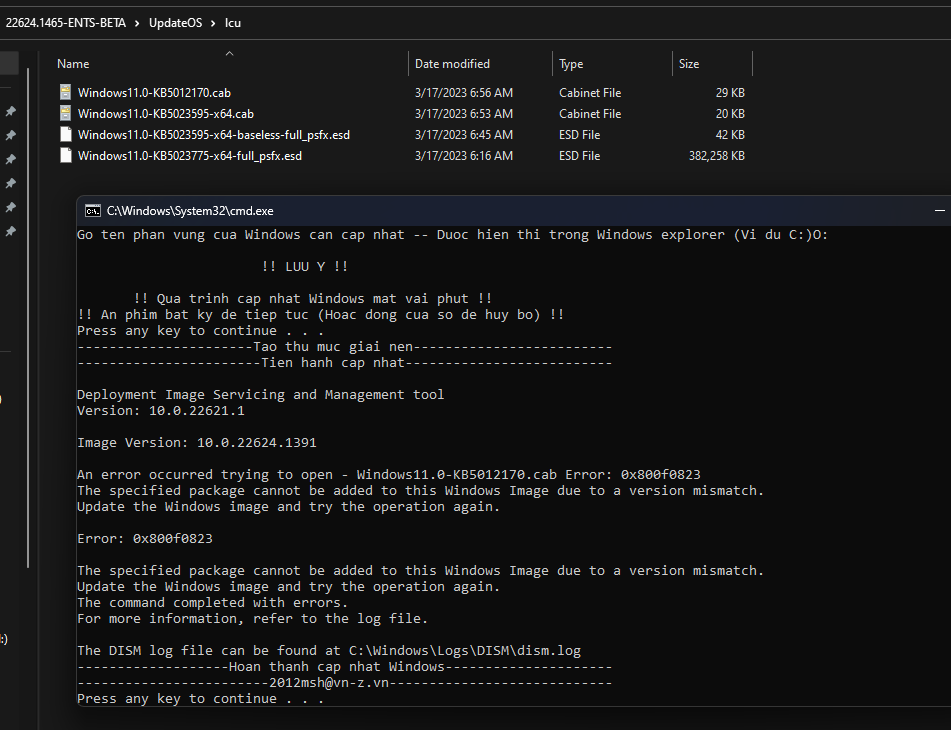Select file name Windows11.0-KB5012170.cab

pyautogui.click(x=154, y=93)
